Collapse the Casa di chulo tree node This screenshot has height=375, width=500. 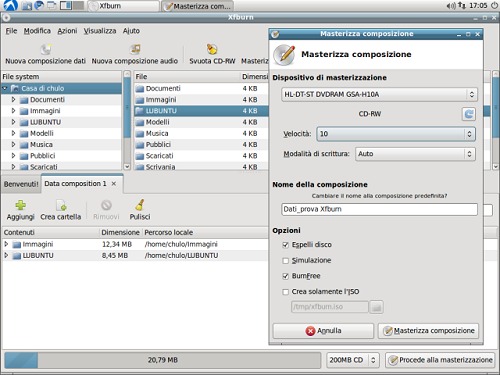coord(5,88)
